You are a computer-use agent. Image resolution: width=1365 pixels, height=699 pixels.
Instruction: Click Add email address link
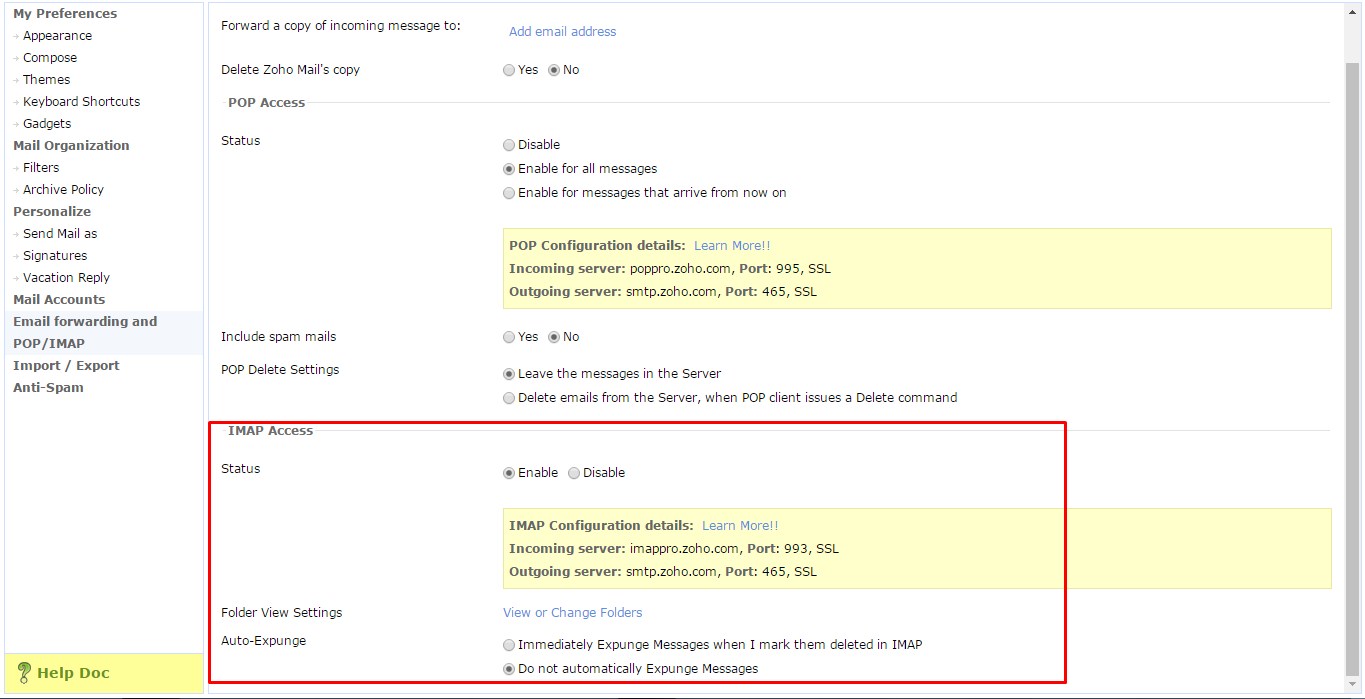pos(562,32)
